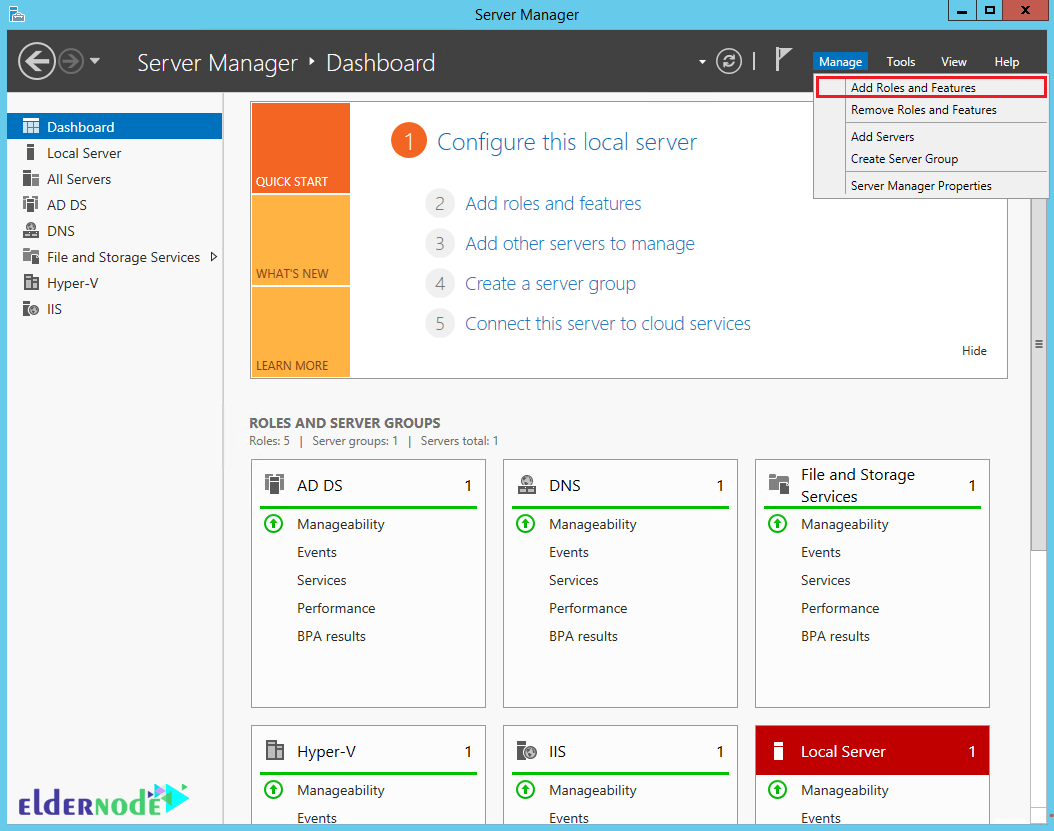The height and width of the screenshot is (831, 1054).
Task: Refresh the Server Manager dashboard
Action: [x=729, y=61]
